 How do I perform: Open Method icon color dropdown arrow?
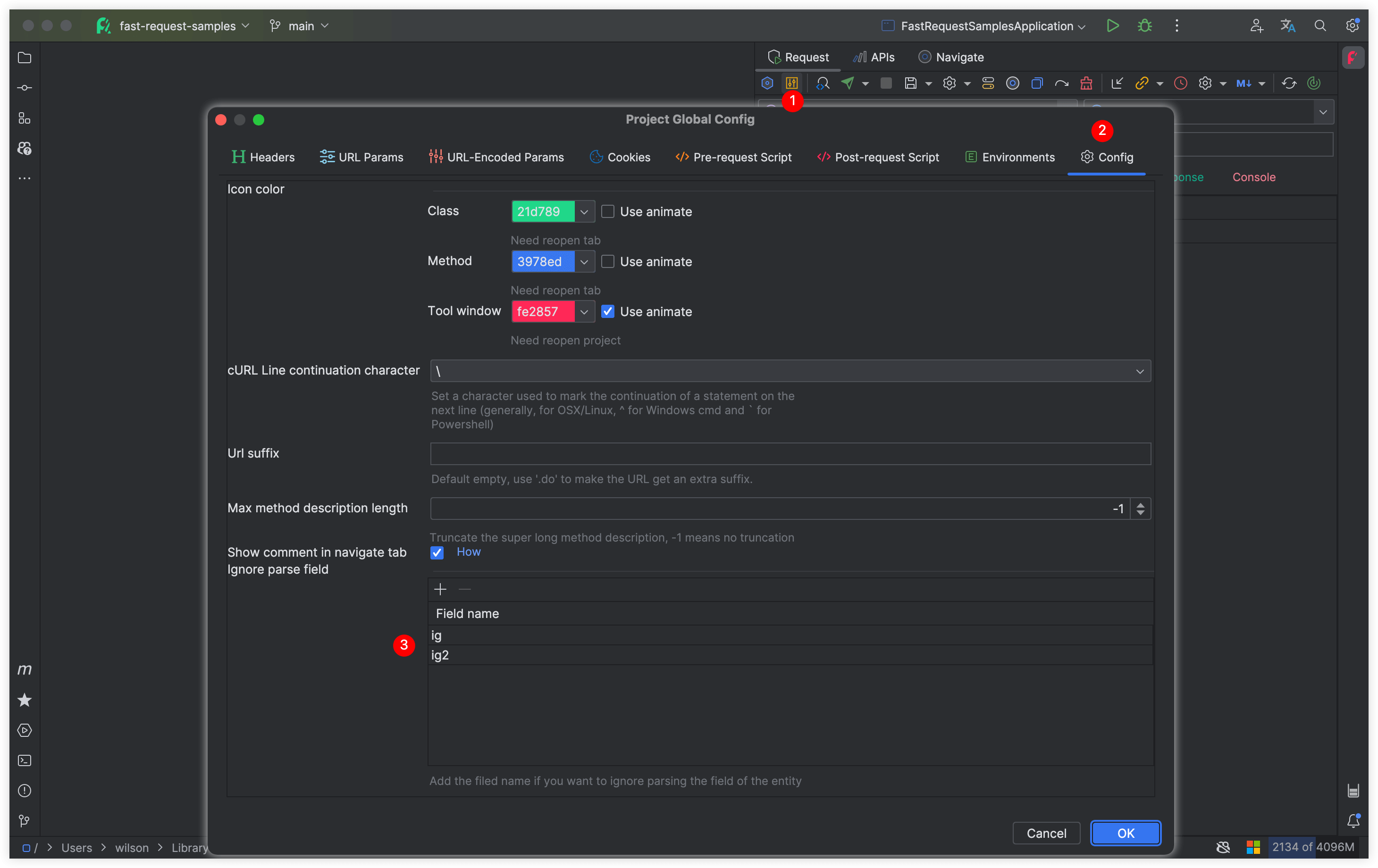pos(584,262)
